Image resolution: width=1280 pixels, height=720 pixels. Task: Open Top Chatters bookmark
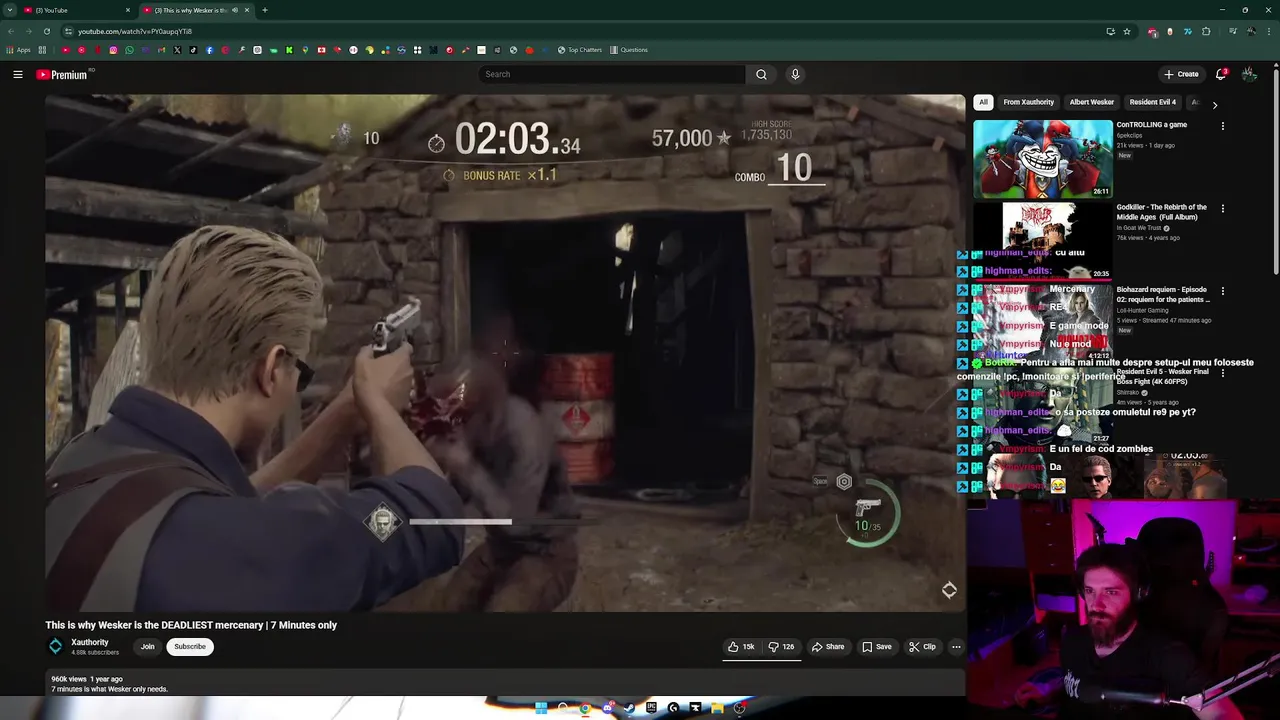[x=580, y=50]
